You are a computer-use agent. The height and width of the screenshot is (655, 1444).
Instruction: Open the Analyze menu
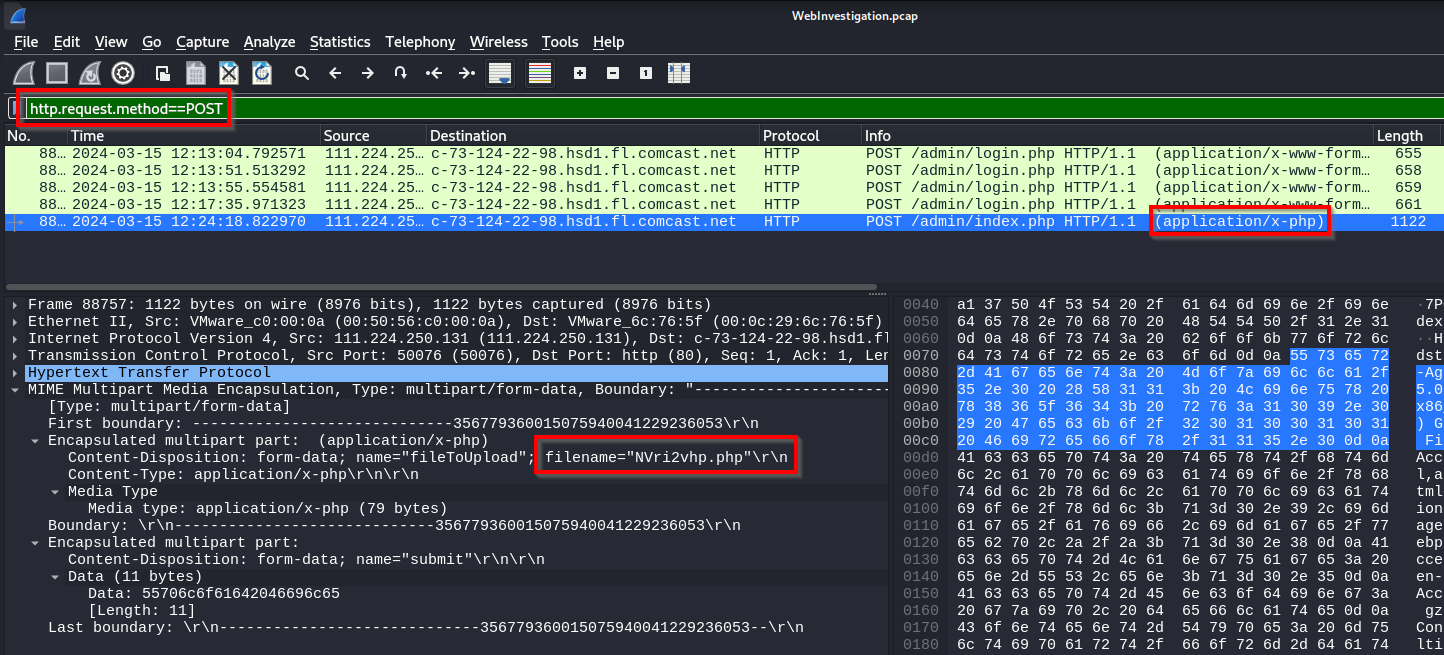(270, 42)
